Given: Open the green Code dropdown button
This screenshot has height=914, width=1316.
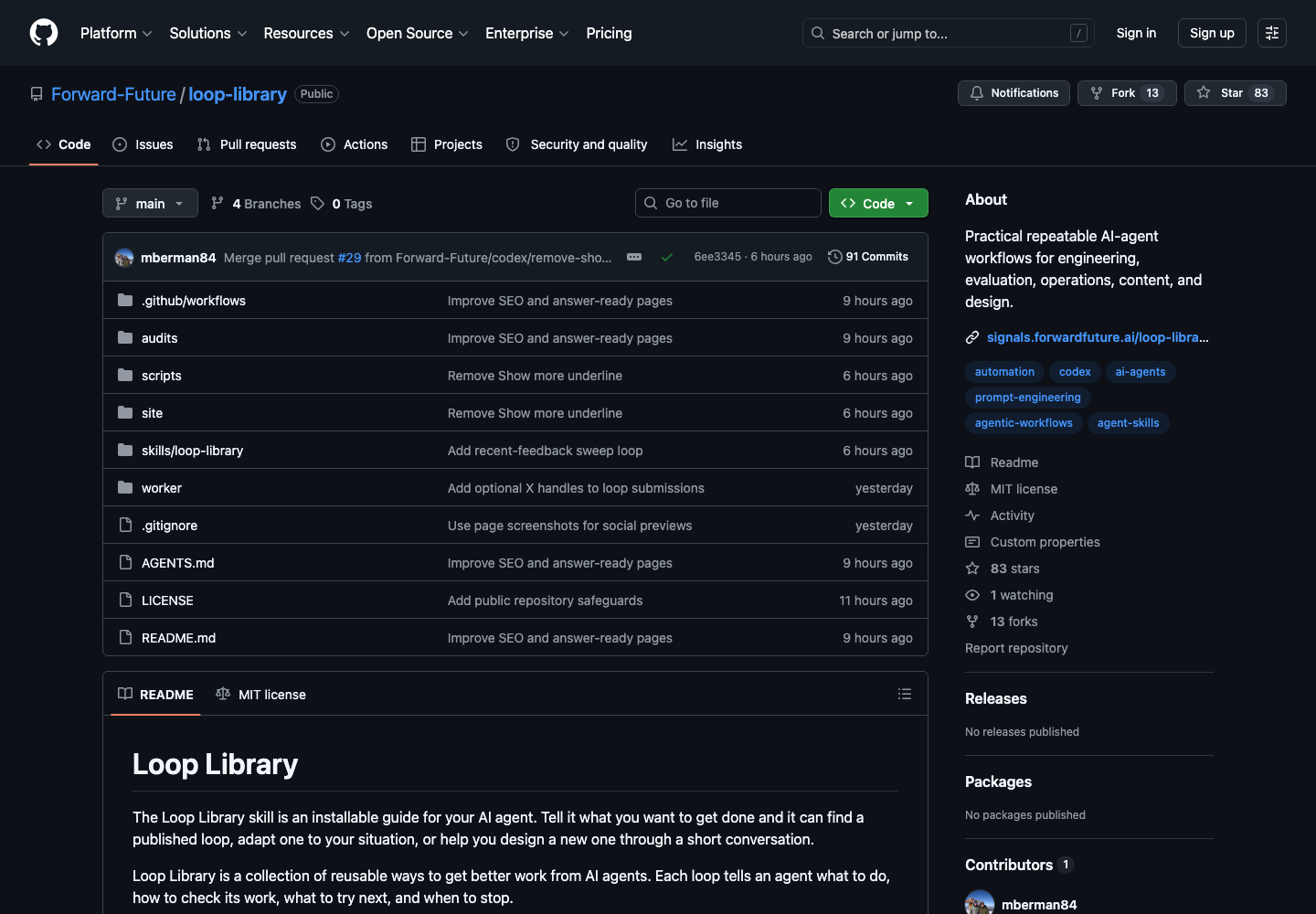Looking at the screenshot, I should (x=878, y=203).
